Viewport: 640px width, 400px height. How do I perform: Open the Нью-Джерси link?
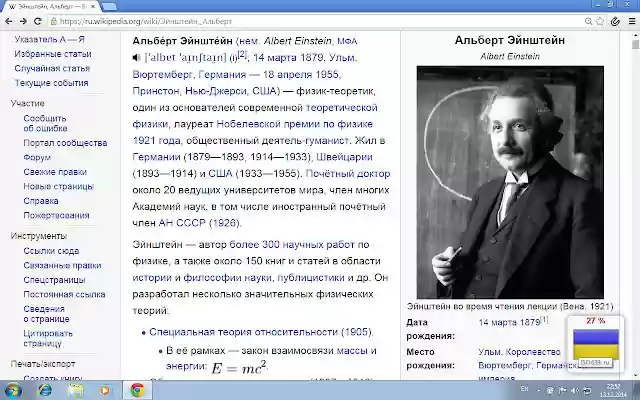pos(216,91)
